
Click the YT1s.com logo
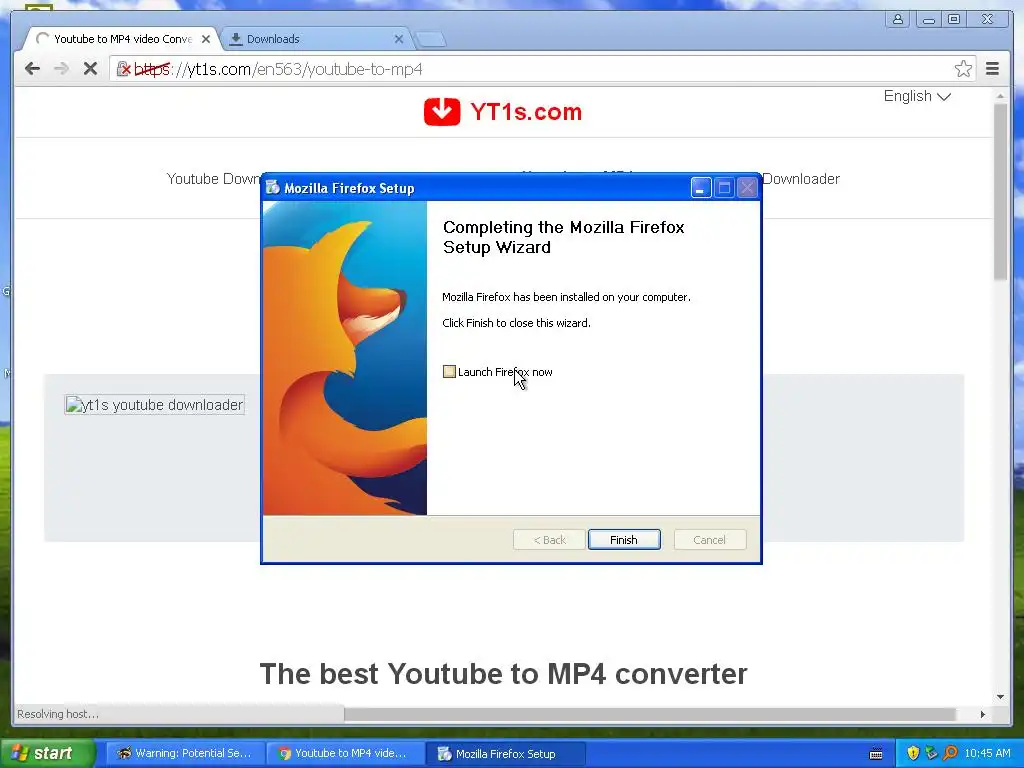[x=503, y=112]
